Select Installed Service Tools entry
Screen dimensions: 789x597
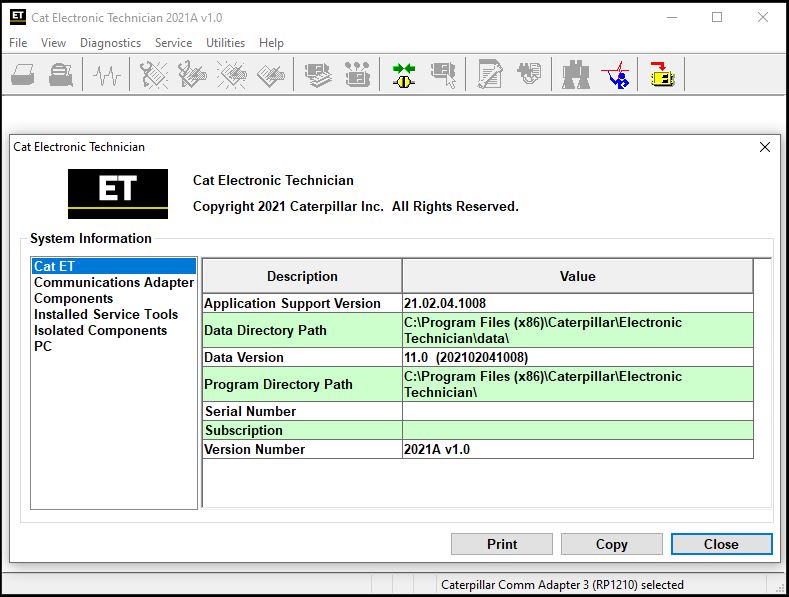pos(105,314)
